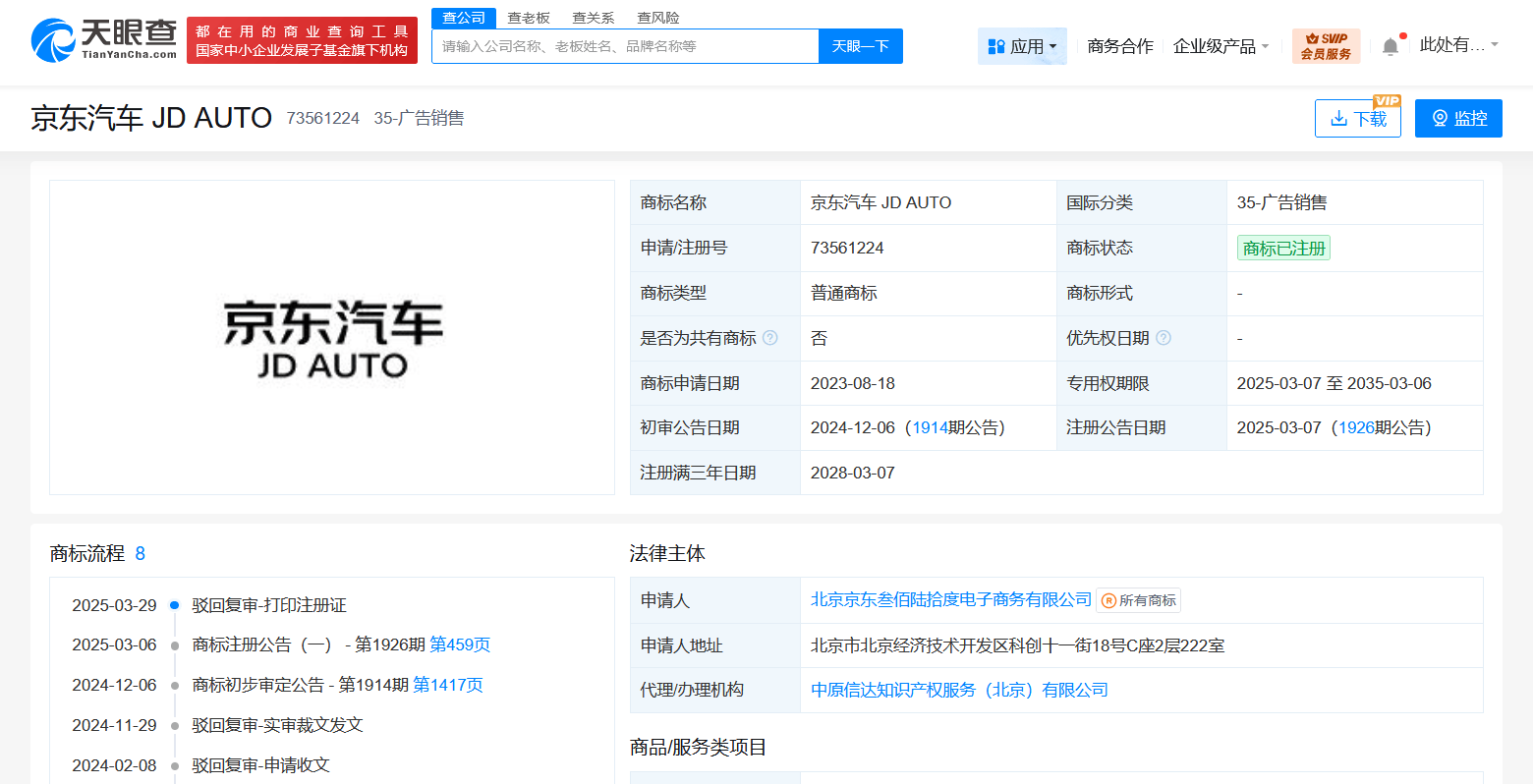Focus the company name search field
Screen dimensions: 1533x784
click(624, 46)
